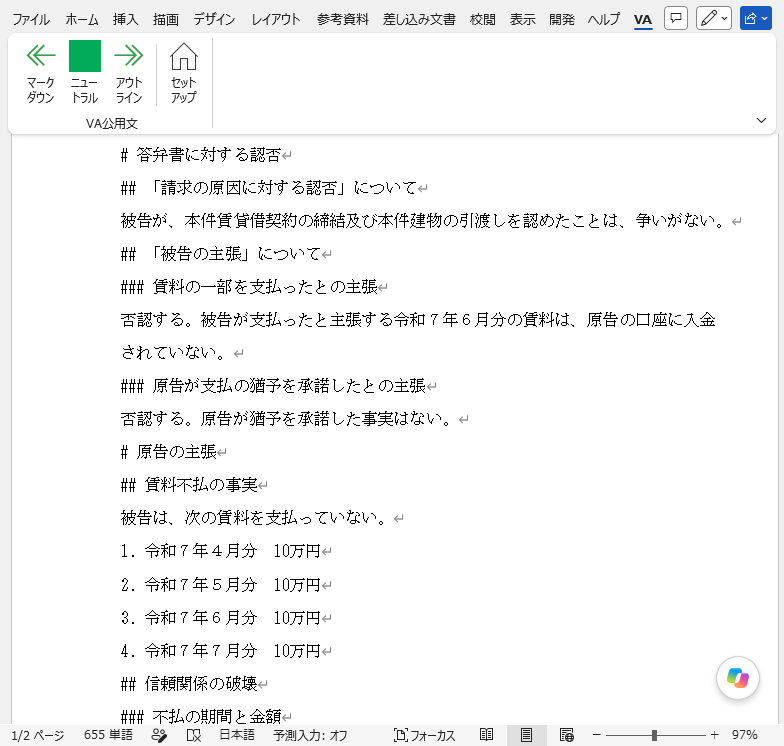The width and height of the screenshot is (784, 746).
Task: Click the line '被告は、次の賃料を支払っていない。'
Action: [255, 518]
